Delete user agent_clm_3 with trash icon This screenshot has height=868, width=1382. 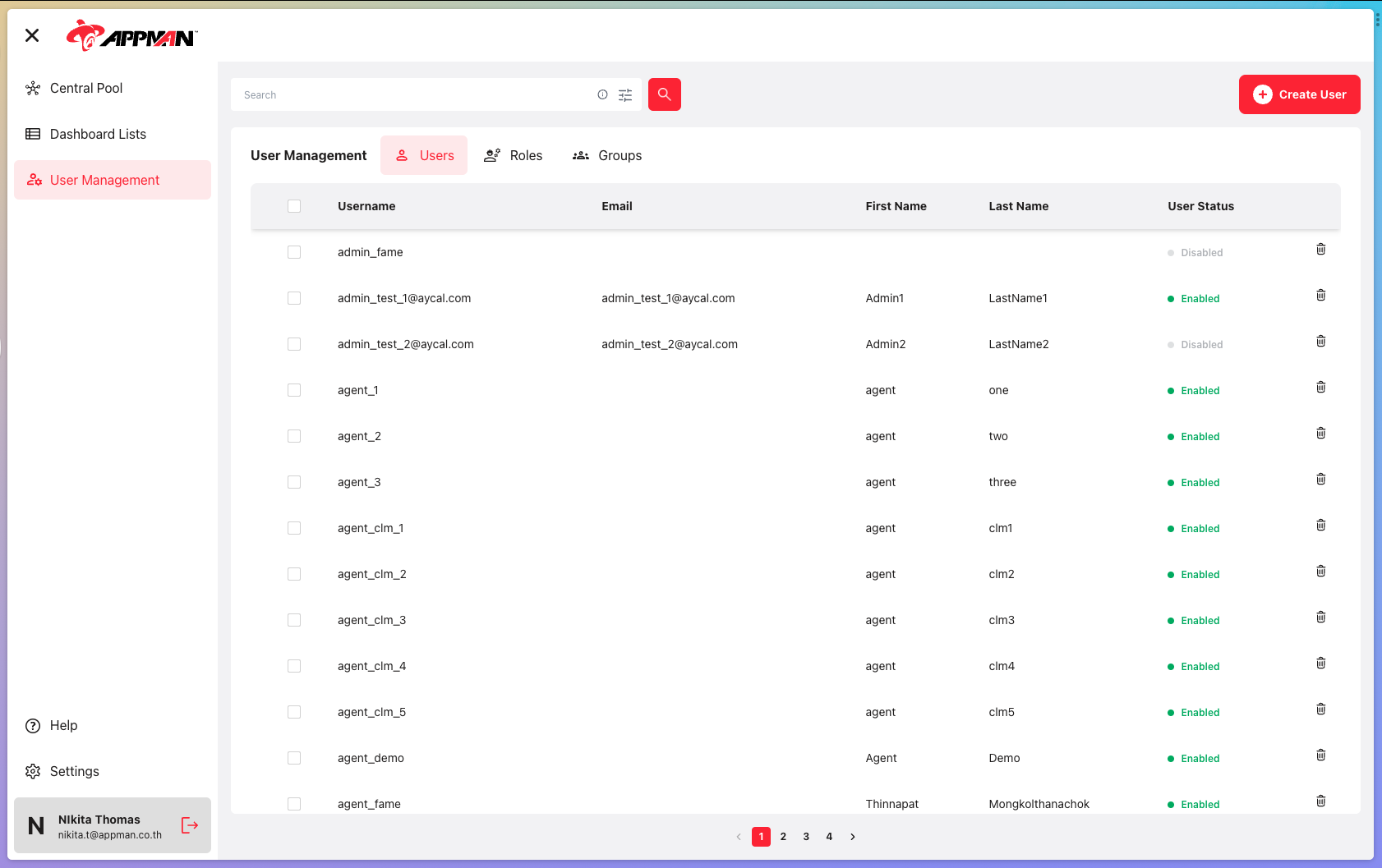1321,617
